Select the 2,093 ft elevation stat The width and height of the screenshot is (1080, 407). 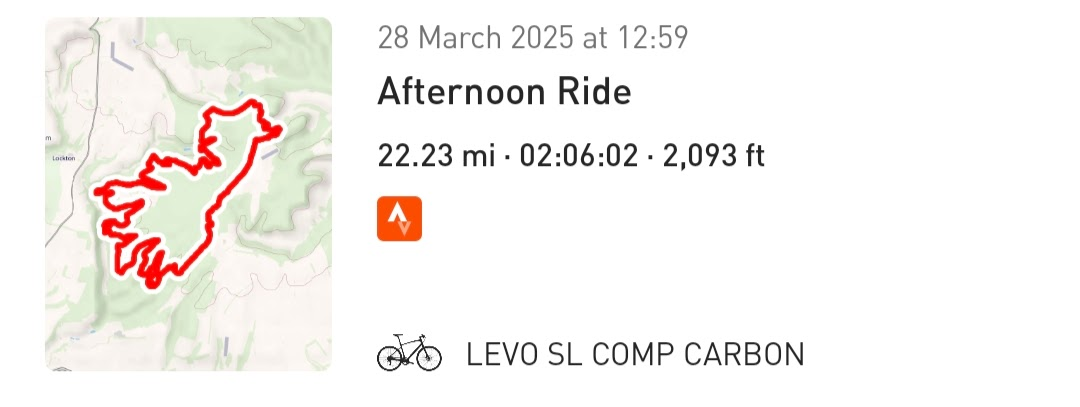click(714, 156)
